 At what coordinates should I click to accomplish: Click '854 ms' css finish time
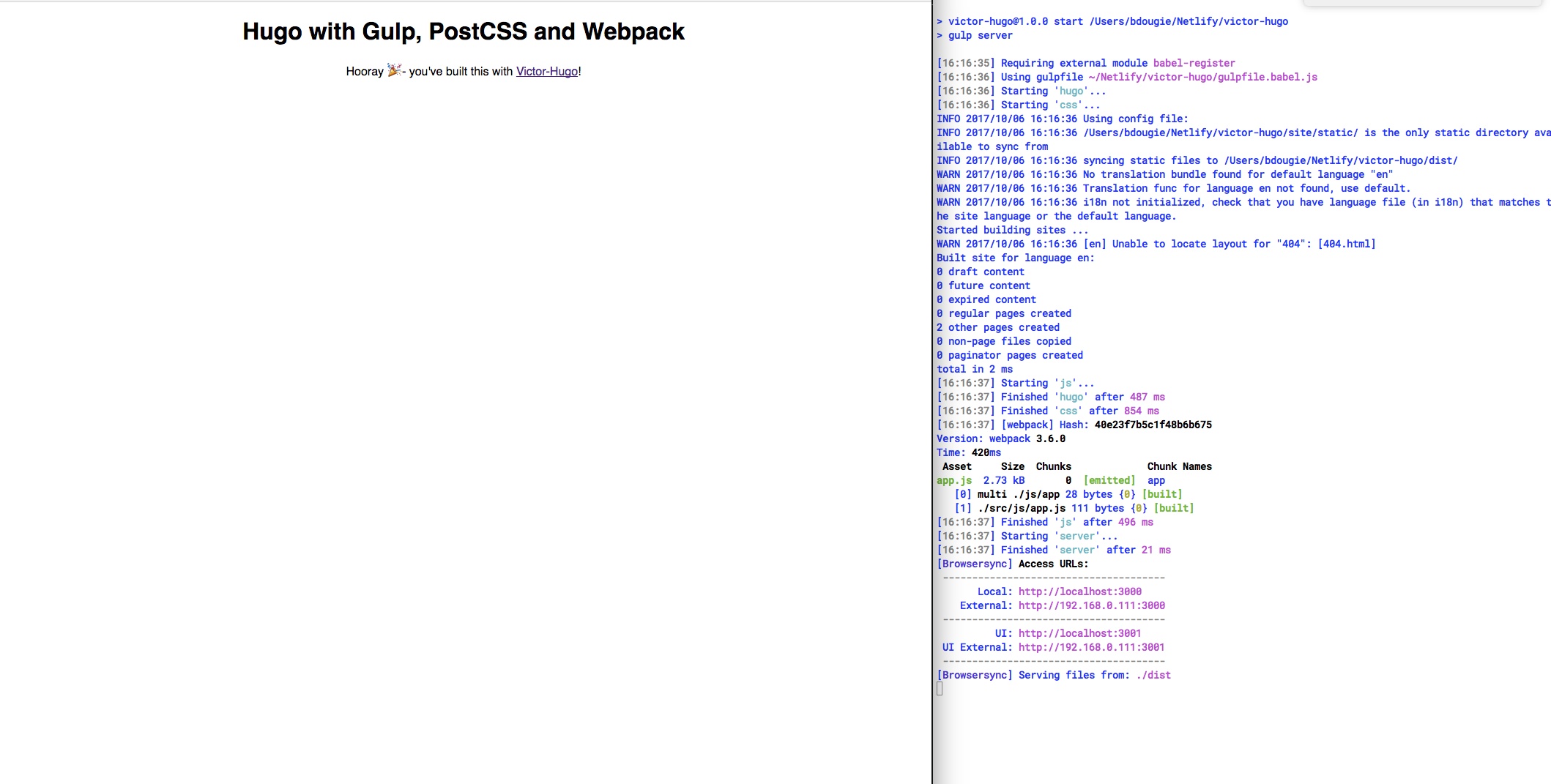pos(1142,411)
